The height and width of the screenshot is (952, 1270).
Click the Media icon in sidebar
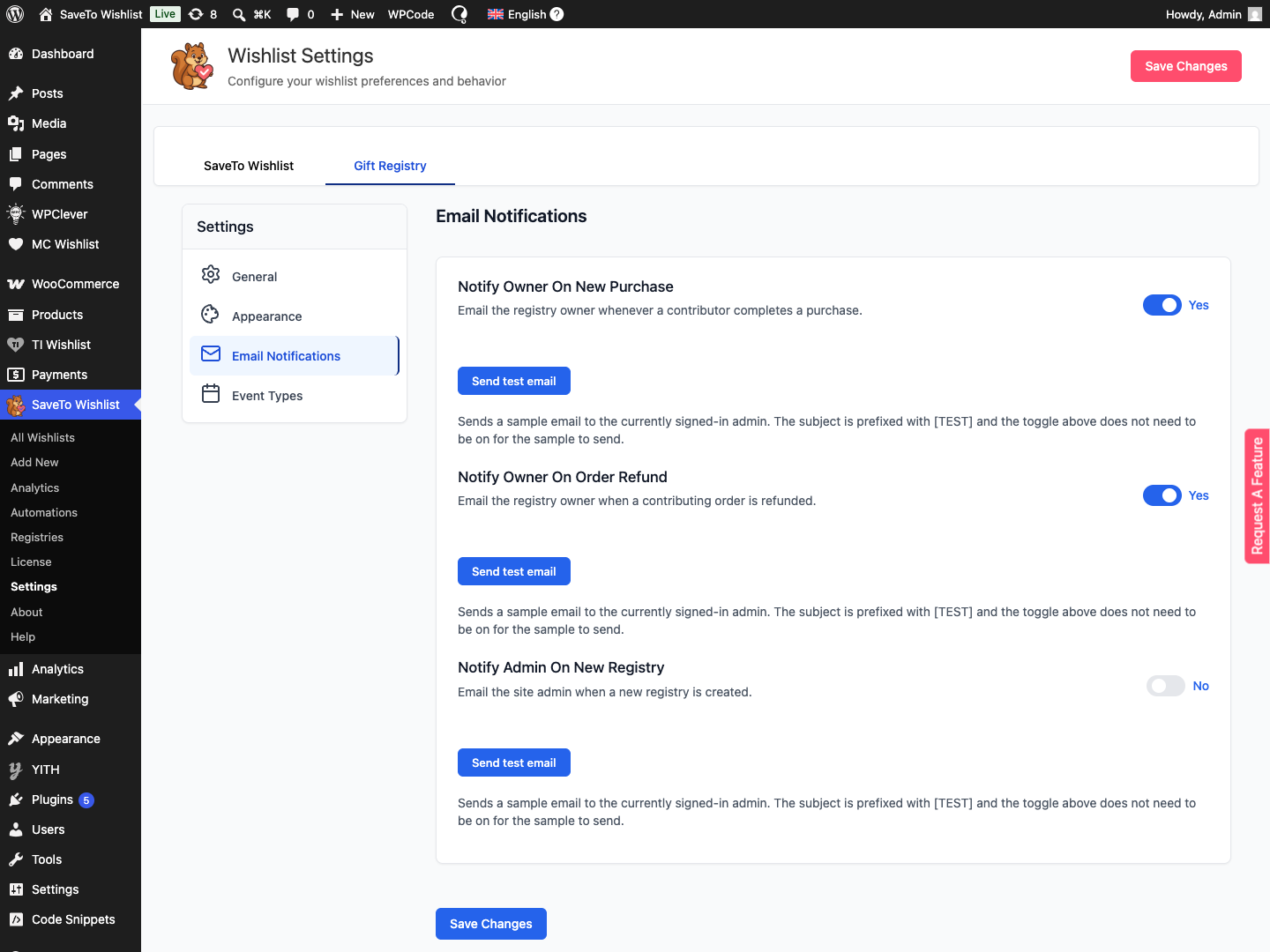16,123
